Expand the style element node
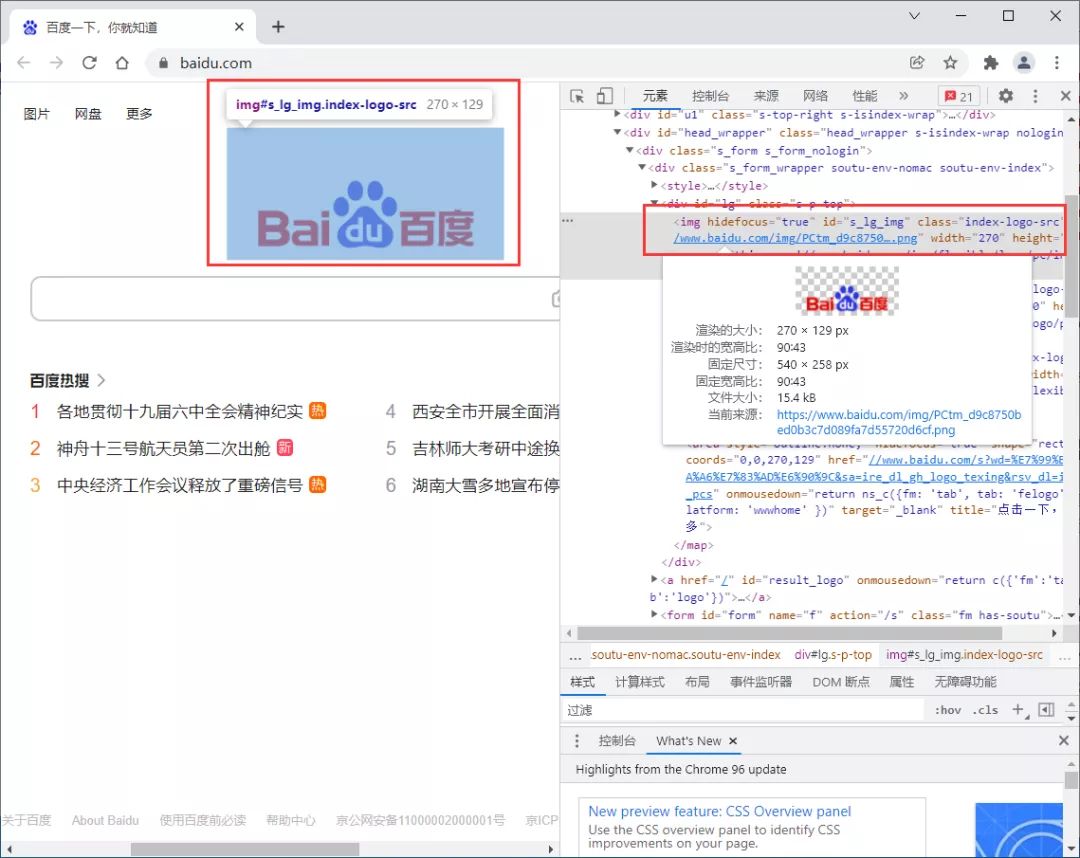The width and height of the screenshot is (1080, 858). tap(654, 186)
